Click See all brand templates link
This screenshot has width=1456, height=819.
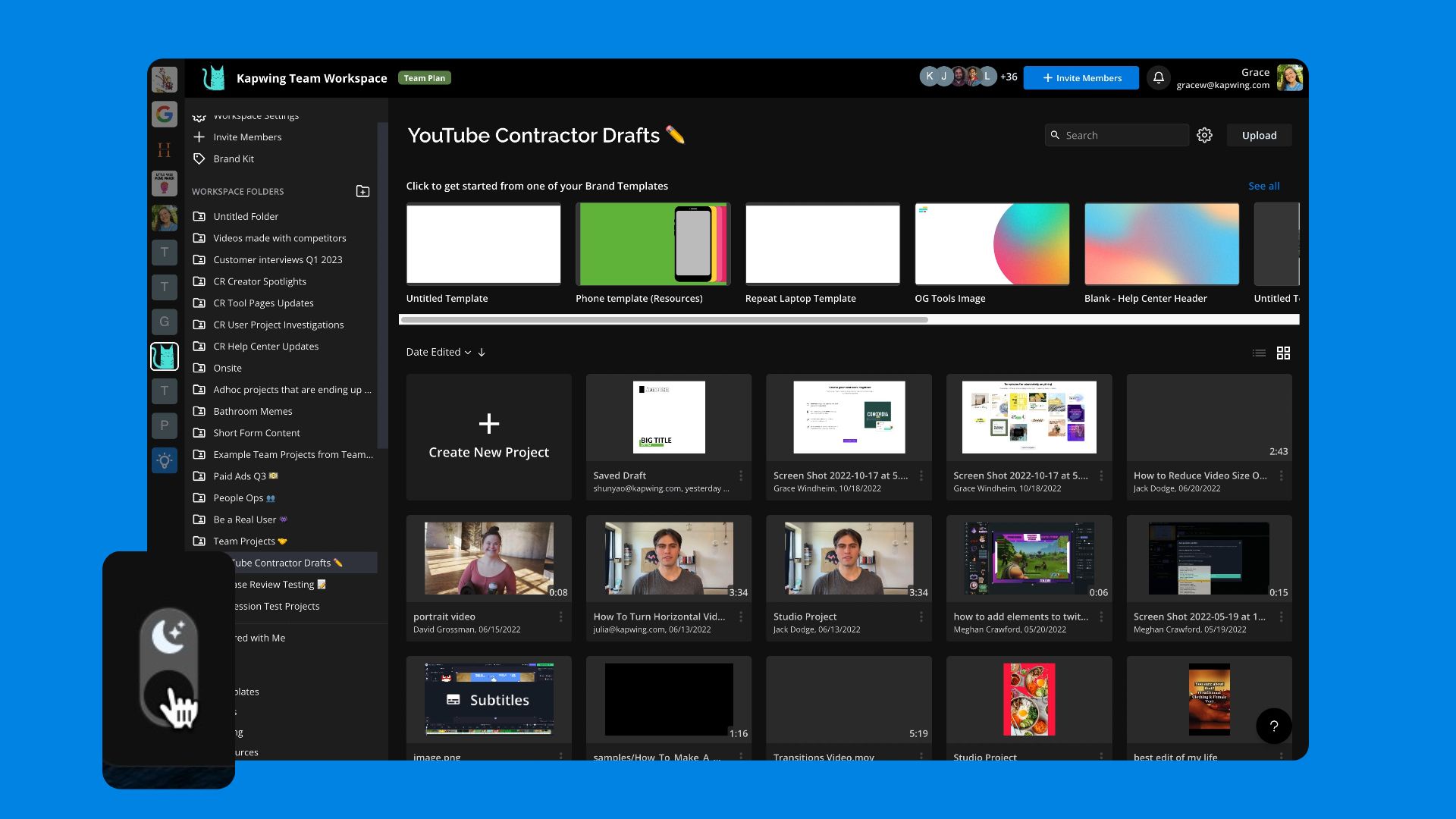pos(1263,186)
